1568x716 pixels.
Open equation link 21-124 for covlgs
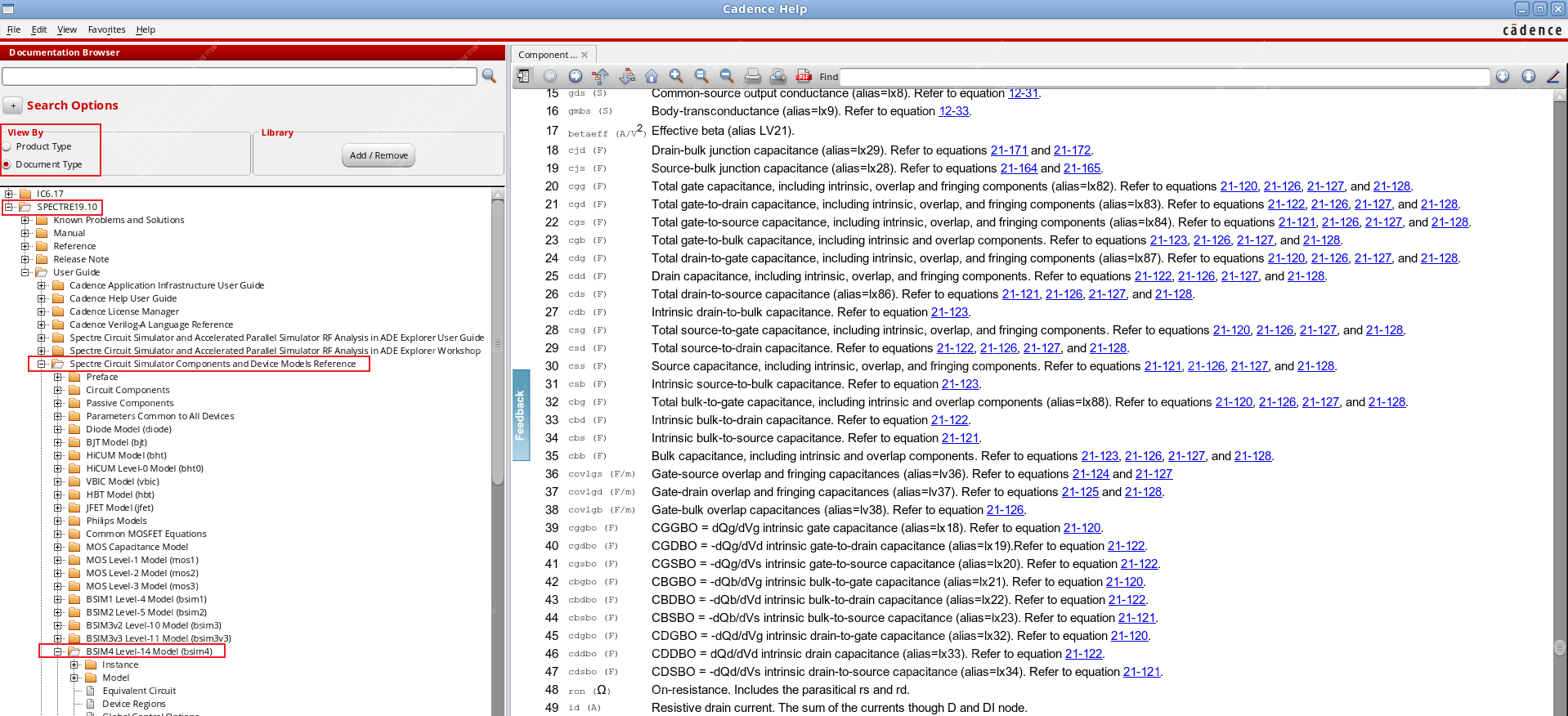1091,474
